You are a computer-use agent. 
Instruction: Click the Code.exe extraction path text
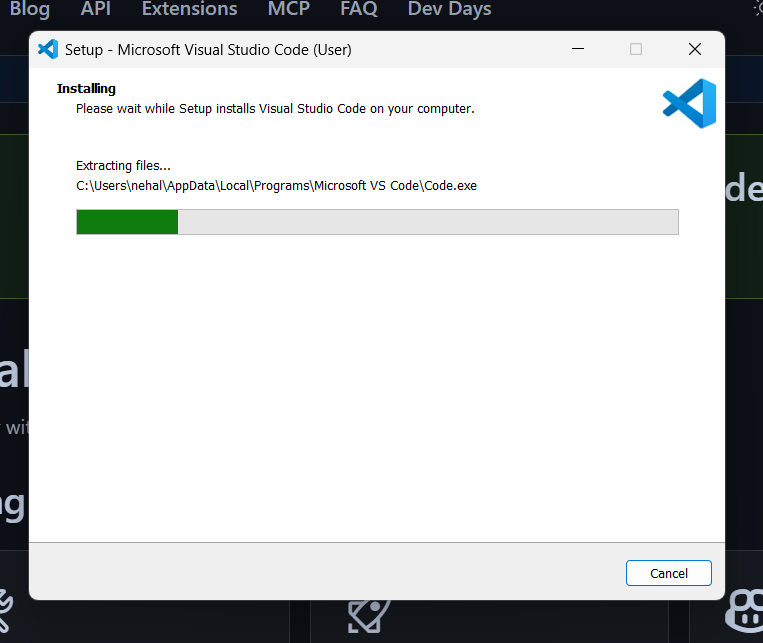click(x=276, y=186)
